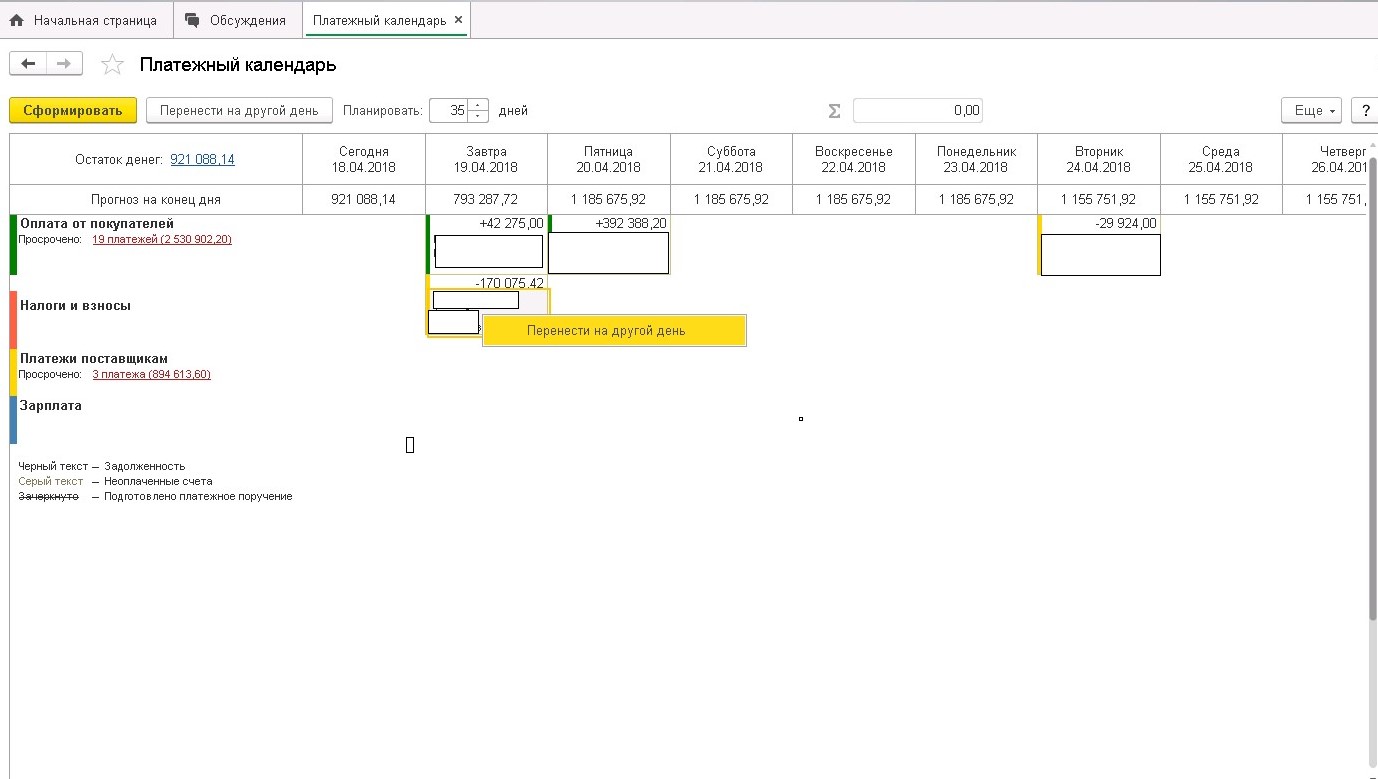Open the cash balance link 921 088,14
The height and width of the screenshot is (779, 1378).
pos(202,159)
